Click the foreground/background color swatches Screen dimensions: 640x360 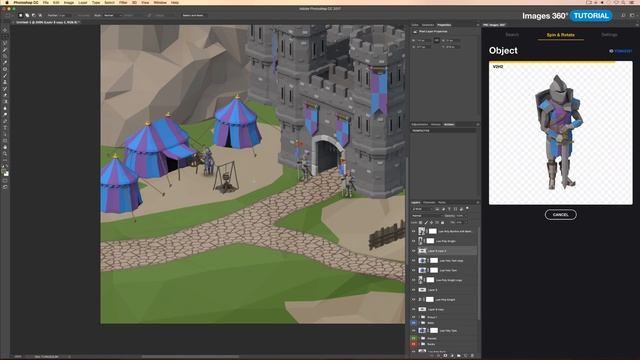5,173
